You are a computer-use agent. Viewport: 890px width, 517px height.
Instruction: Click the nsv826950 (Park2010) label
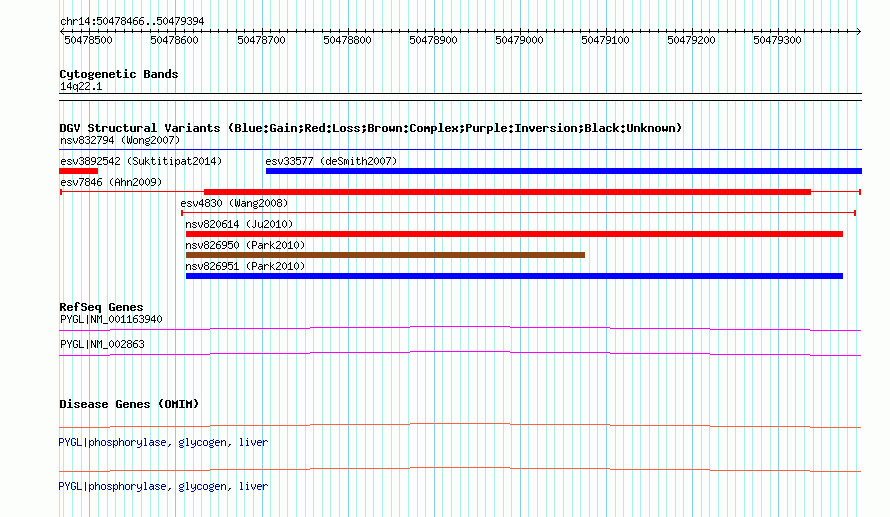tap(245, 245)
